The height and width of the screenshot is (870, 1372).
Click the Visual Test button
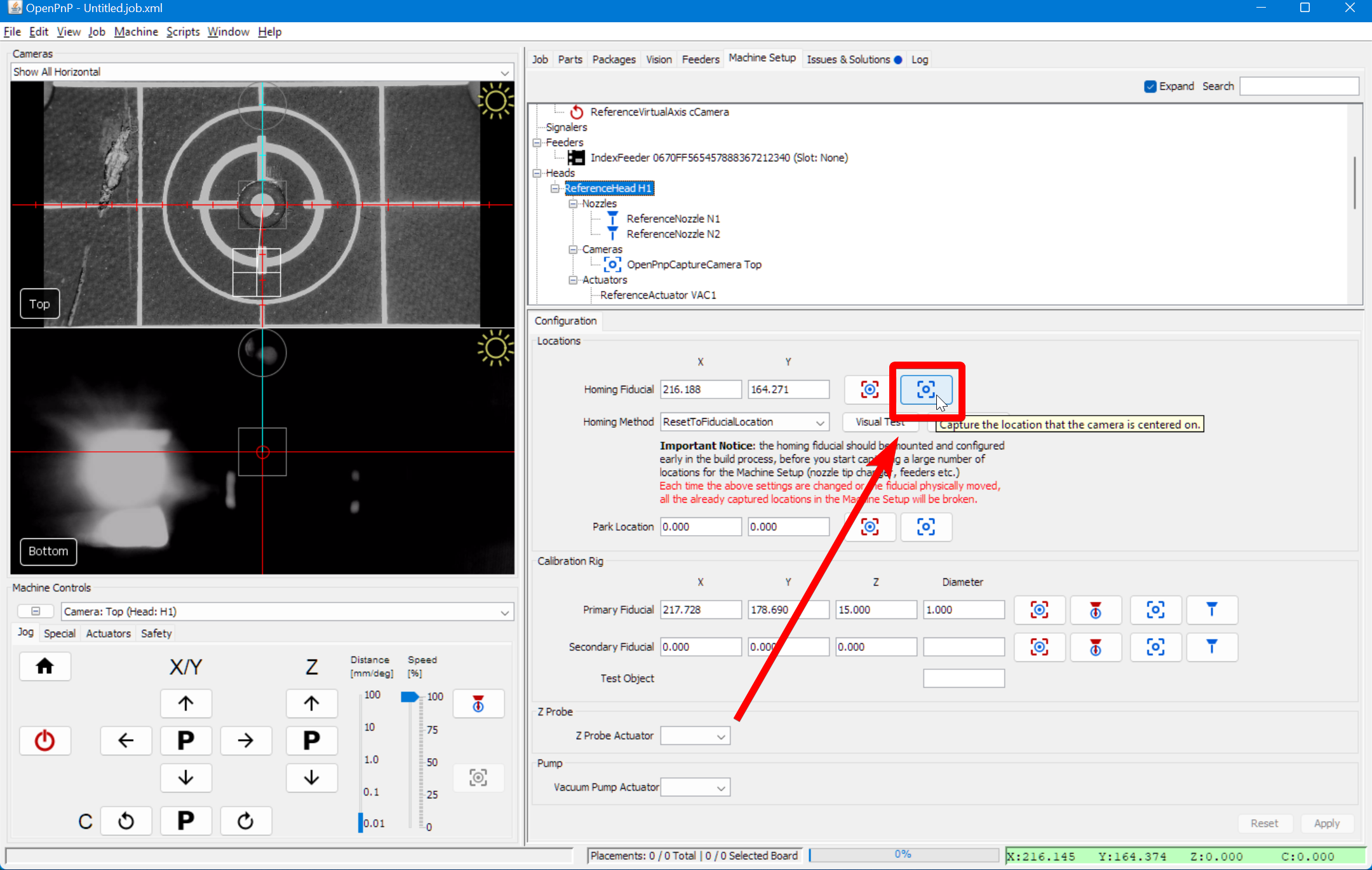pos(880,421)
